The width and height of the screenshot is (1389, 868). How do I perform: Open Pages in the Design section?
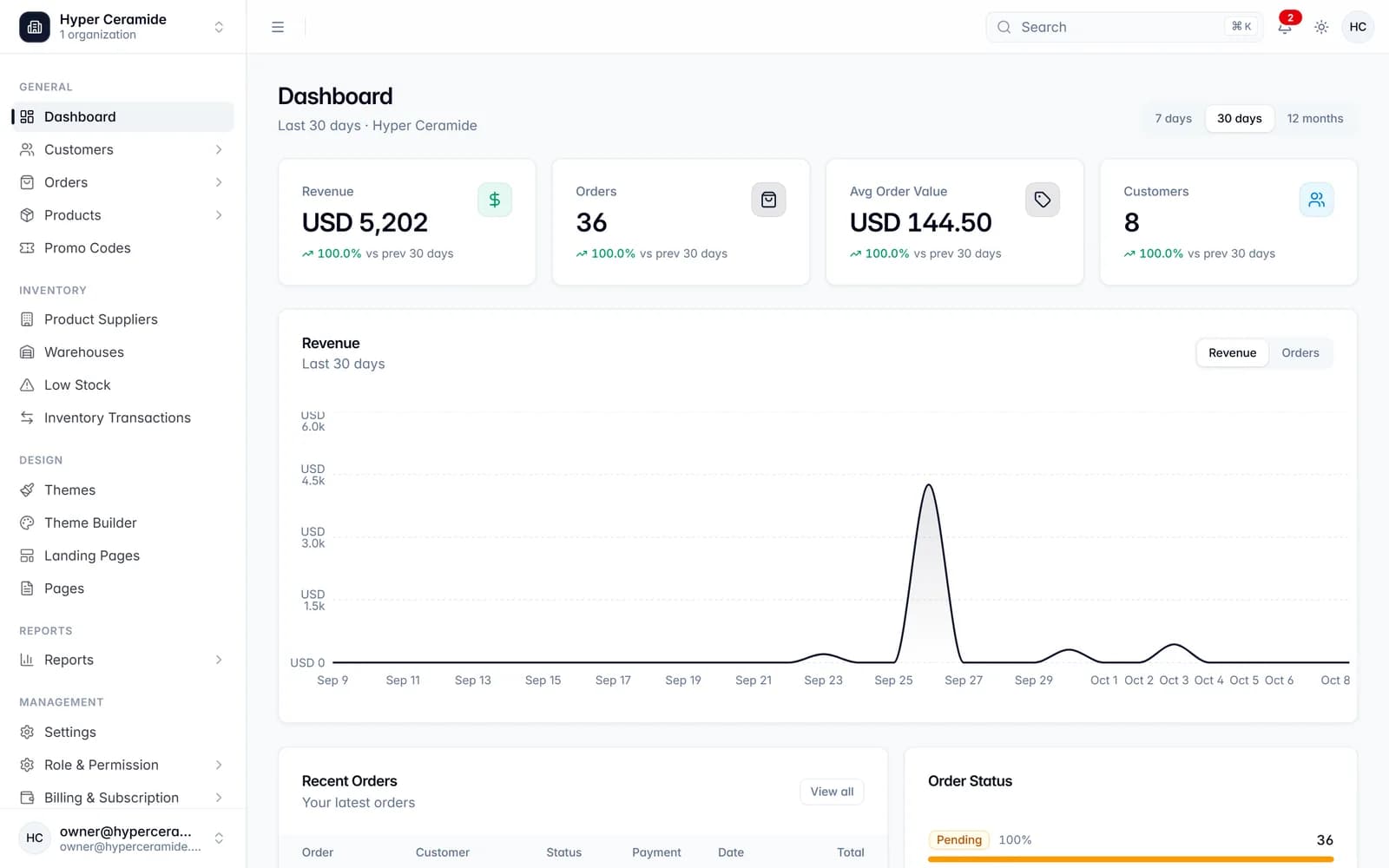pos(122,589)
